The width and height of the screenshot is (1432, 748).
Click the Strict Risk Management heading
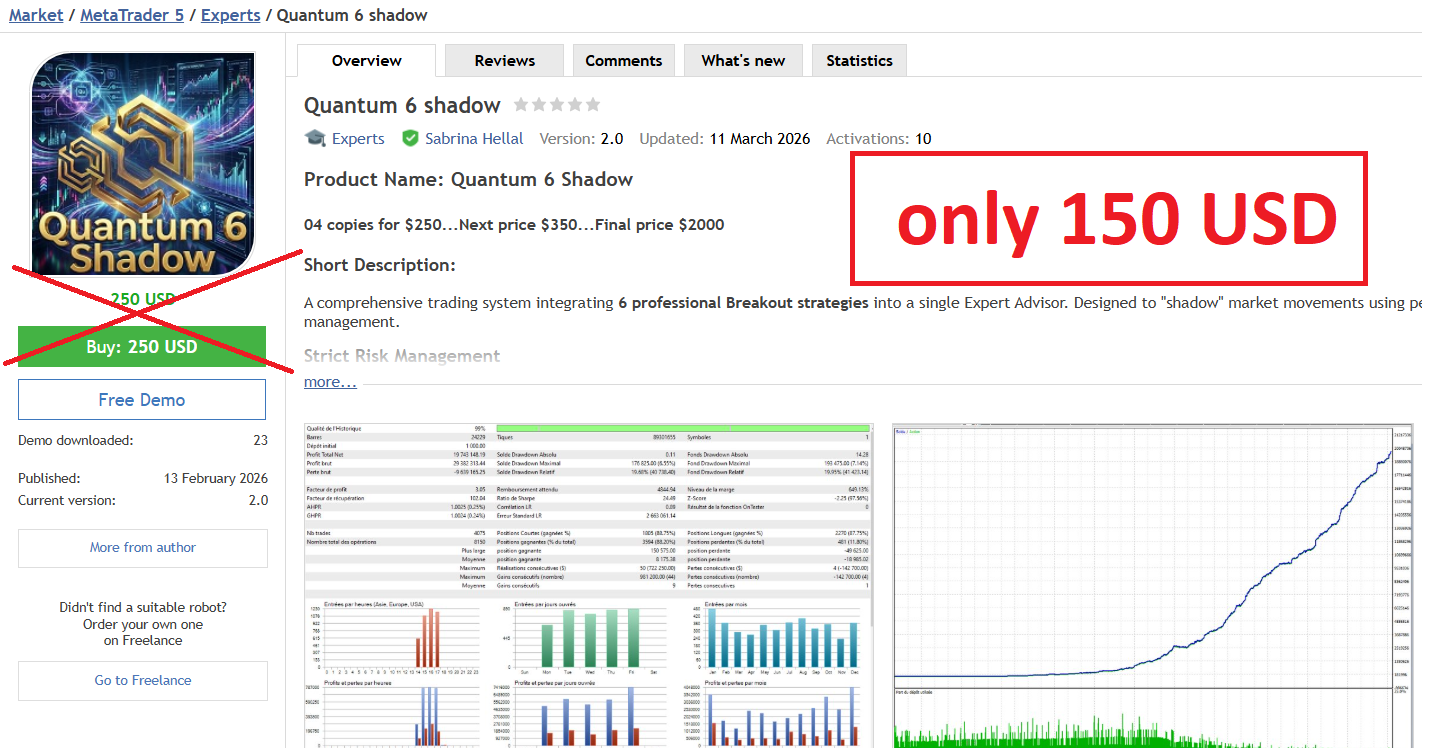(402, 356)
